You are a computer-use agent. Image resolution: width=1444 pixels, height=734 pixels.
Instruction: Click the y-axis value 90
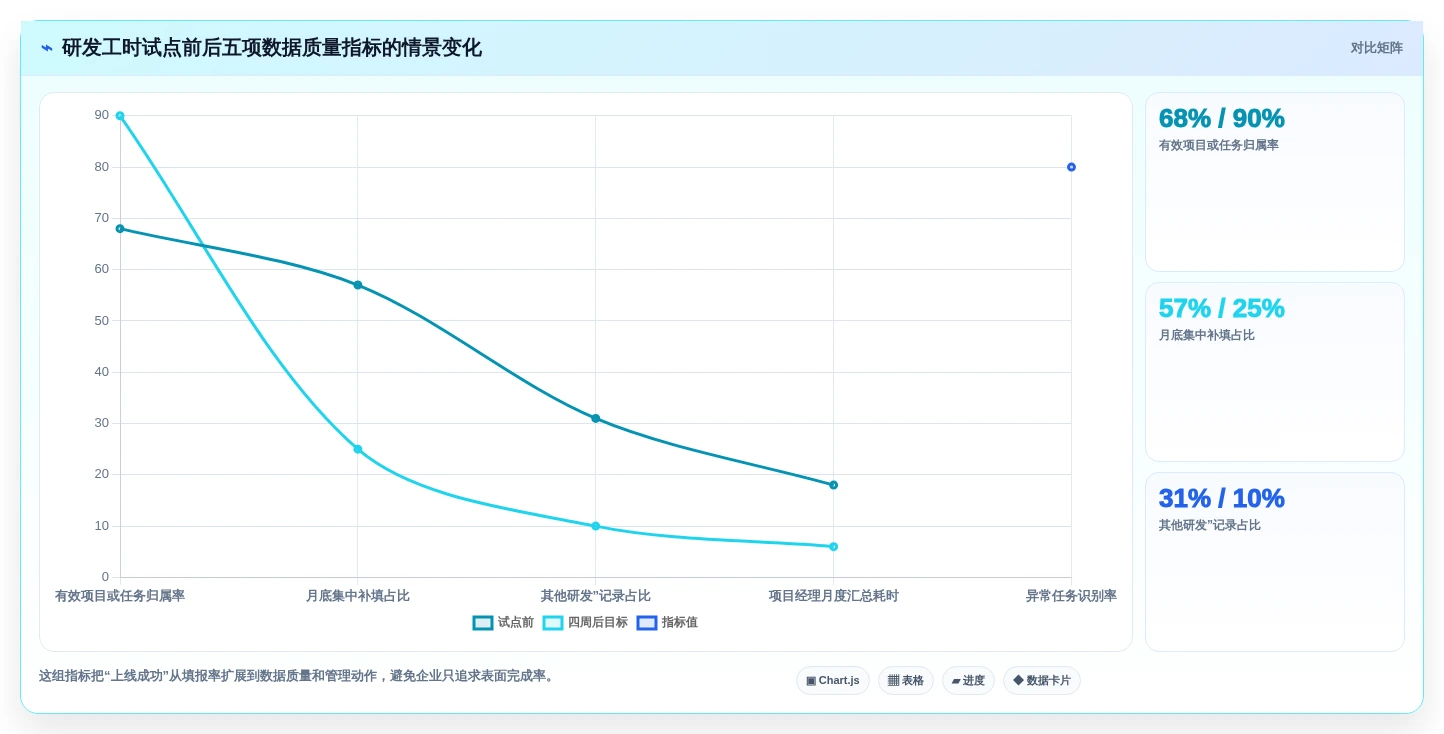coord(102,115)
